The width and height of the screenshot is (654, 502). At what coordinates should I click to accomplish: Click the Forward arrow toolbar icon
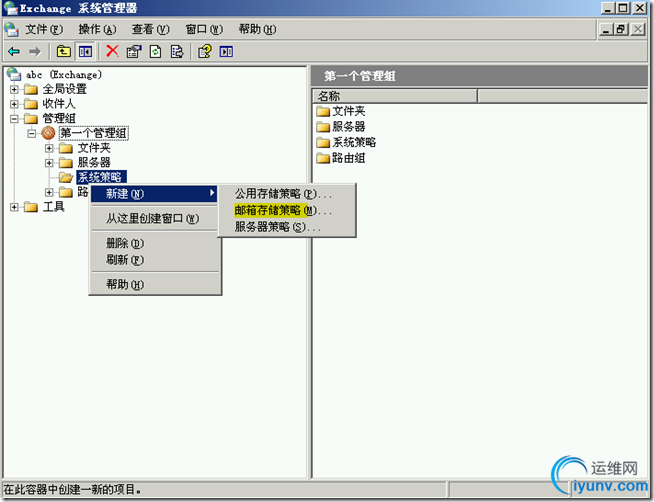click(x=35, y=52)
